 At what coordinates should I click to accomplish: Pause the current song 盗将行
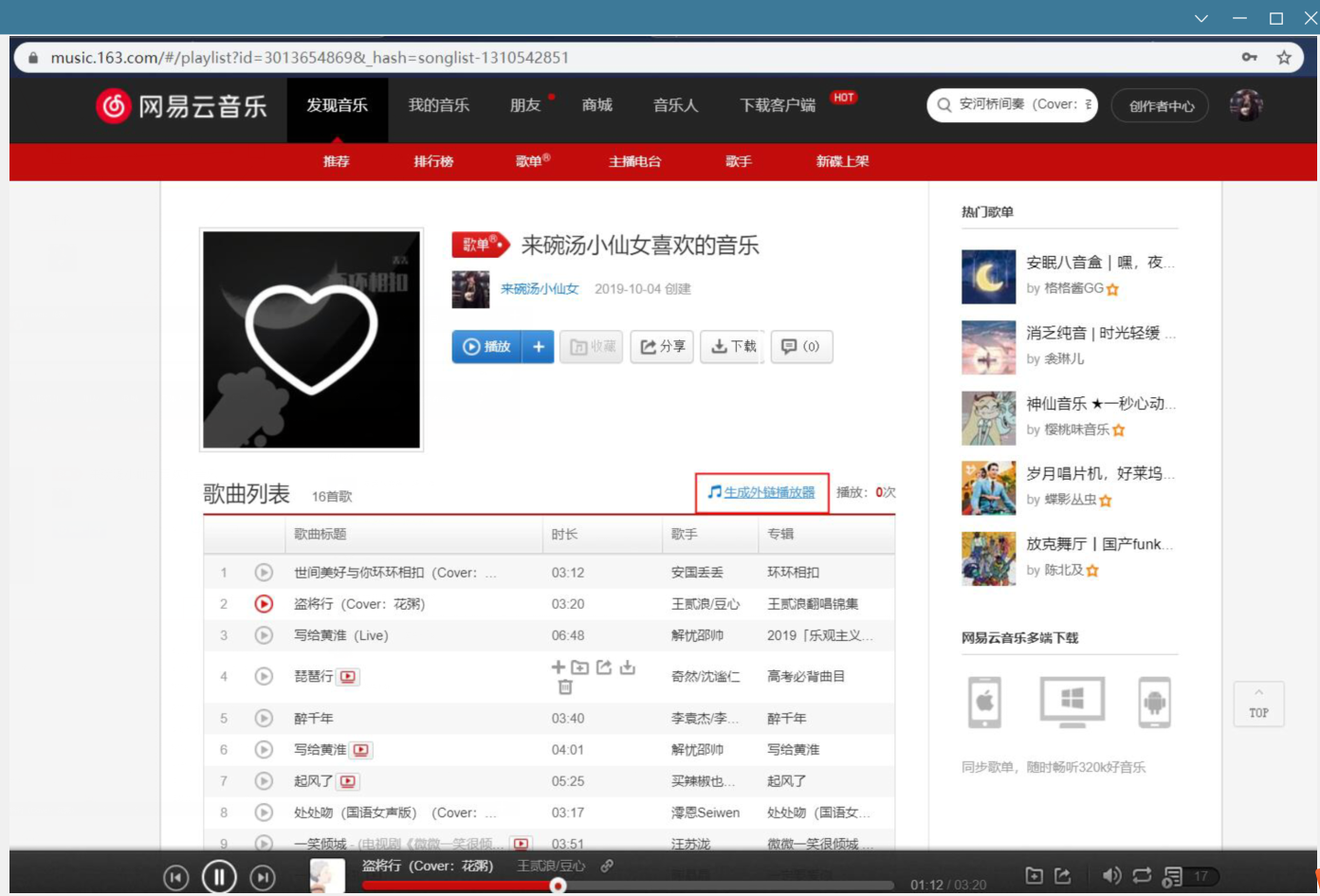[x=219, y=877]
